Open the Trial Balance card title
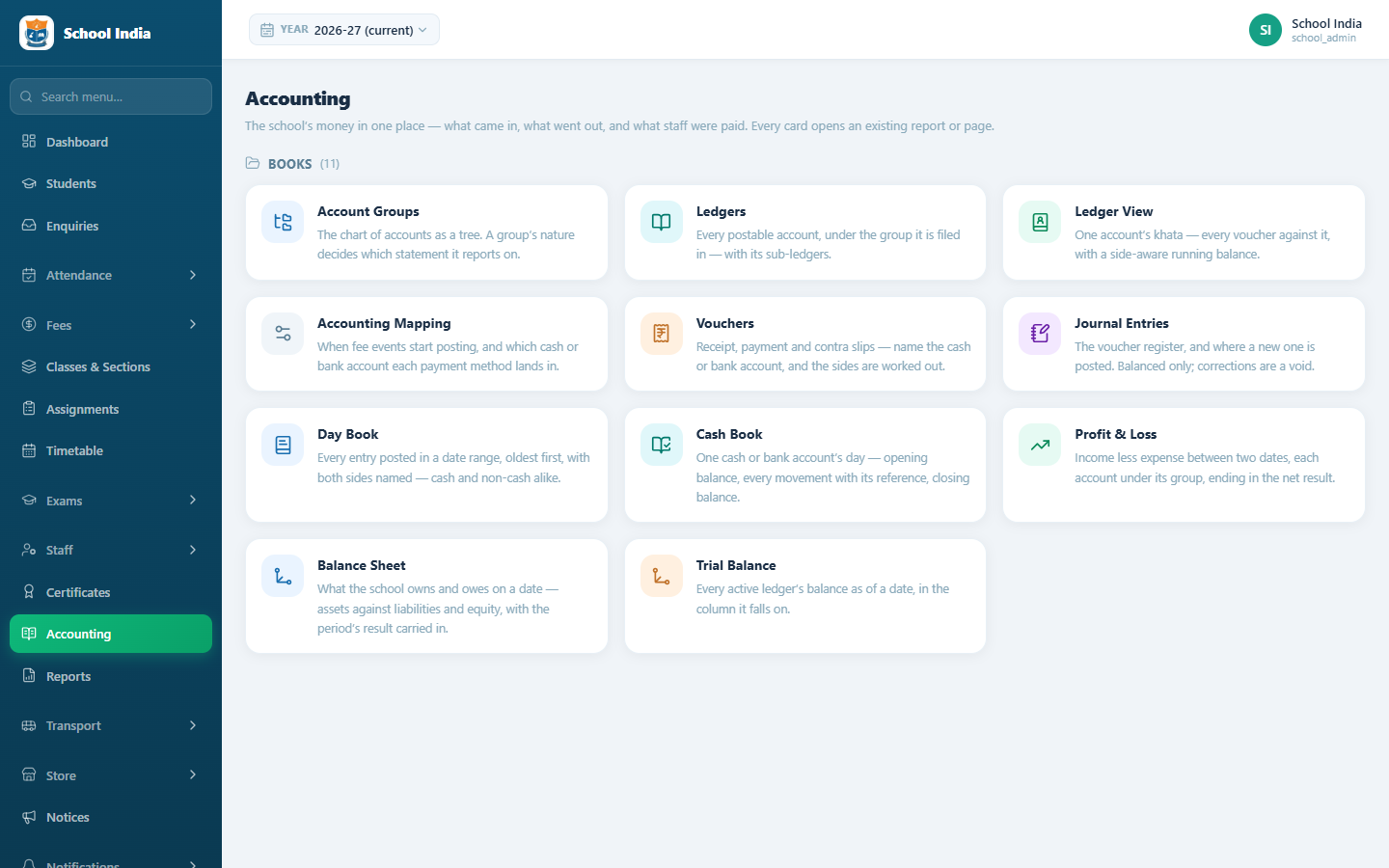 coord(736,565)
